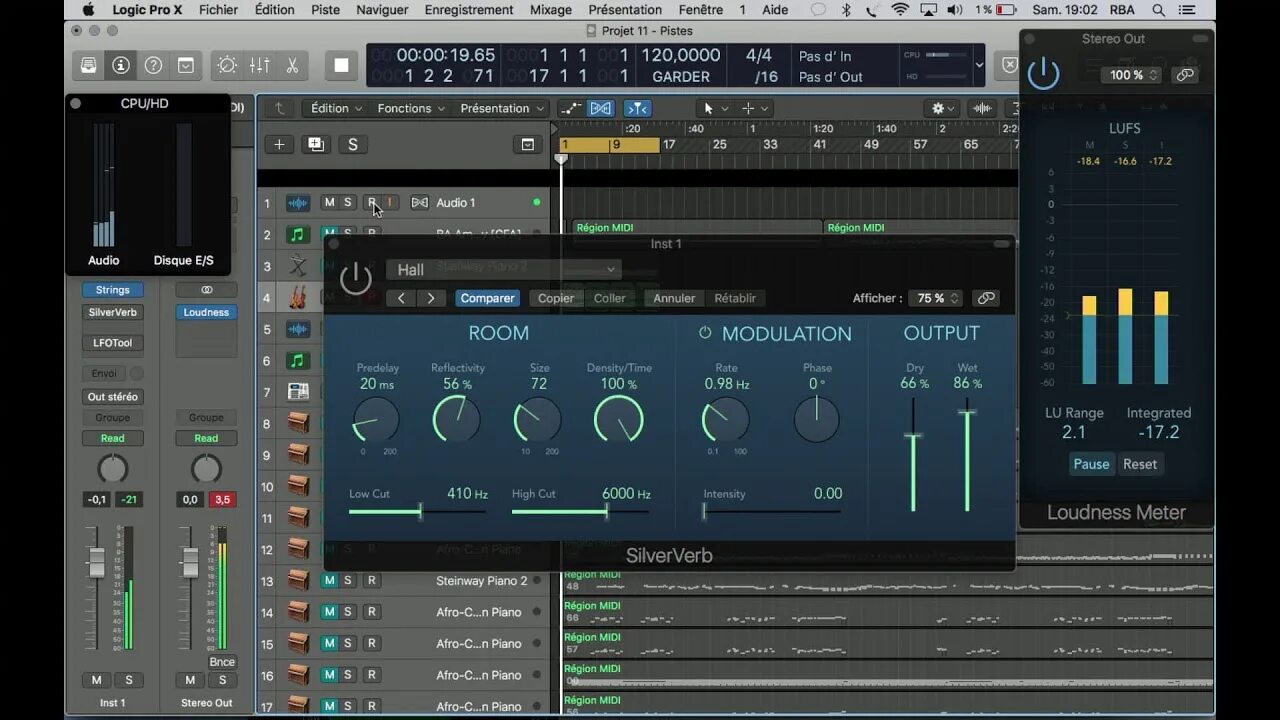1280x720 pixels.
Task: Toggle the automation curve icon
Action: [570, 108]
